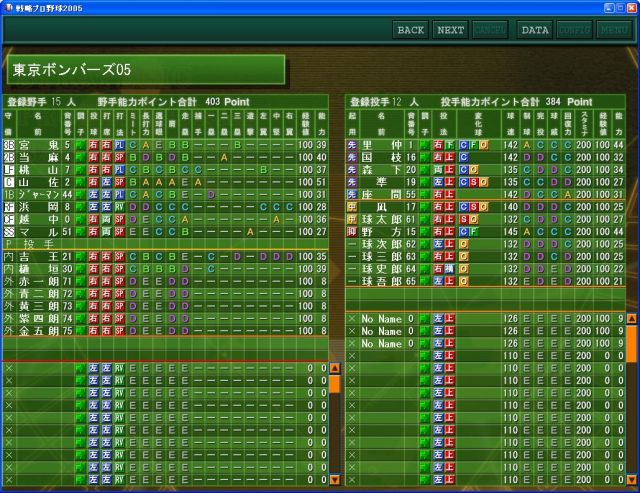Select pitcher name 球史郎

[x=382, y=269]
